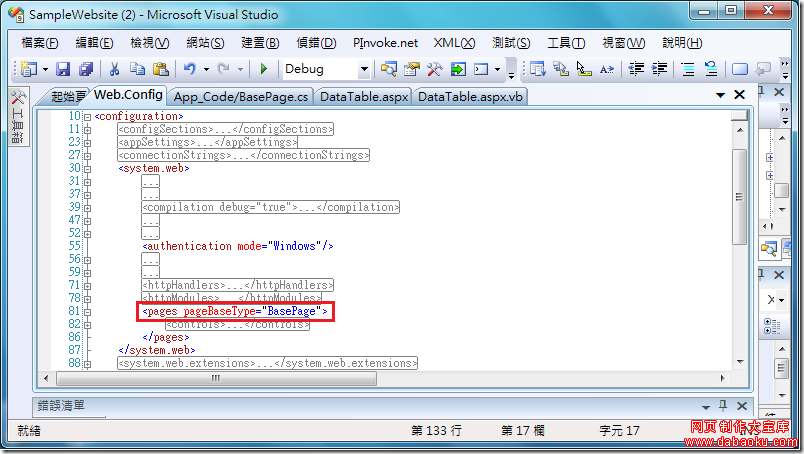Open the 偵錯(D) menu
Viewport: 804px width, 454px height.
point(316,43)
